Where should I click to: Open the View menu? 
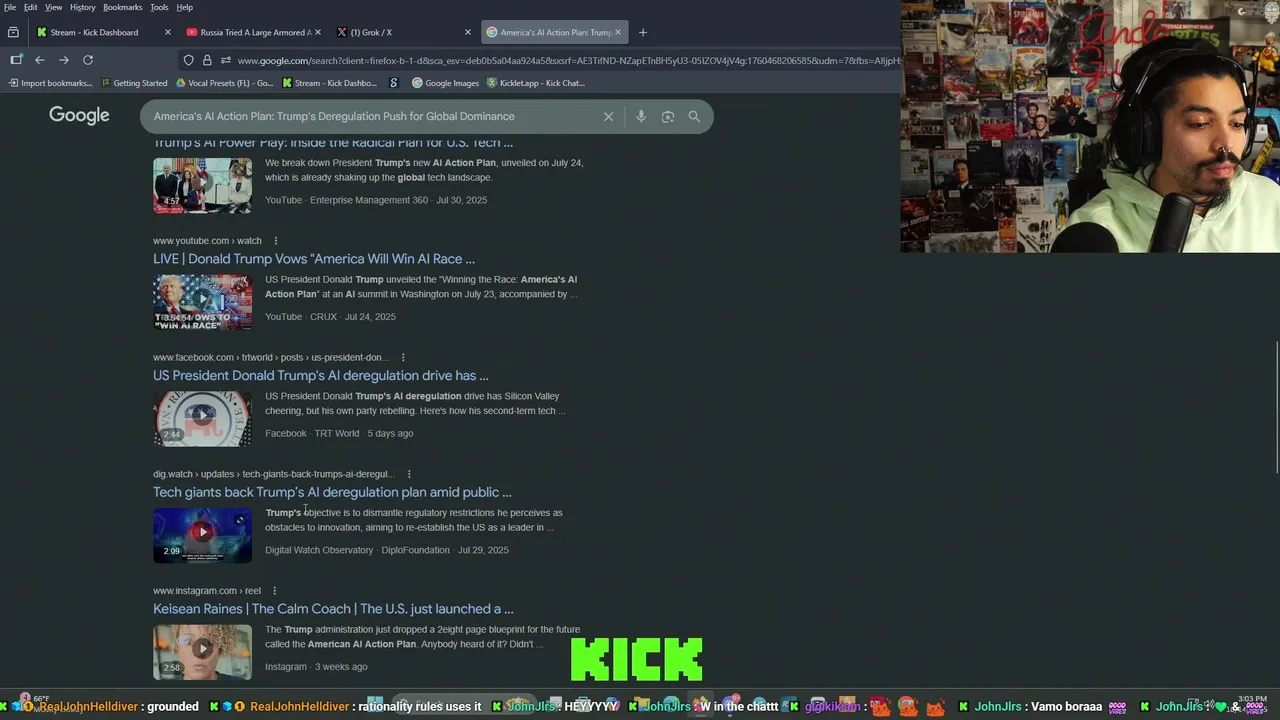click(53, 7)
